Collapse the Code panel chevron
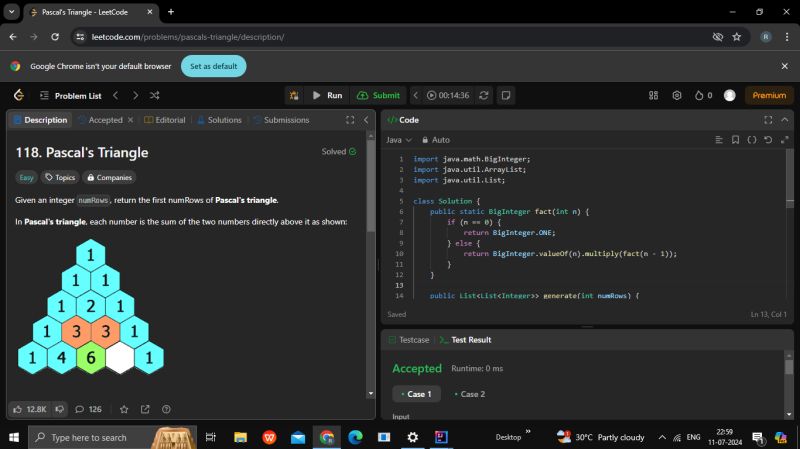 (785, 120)
